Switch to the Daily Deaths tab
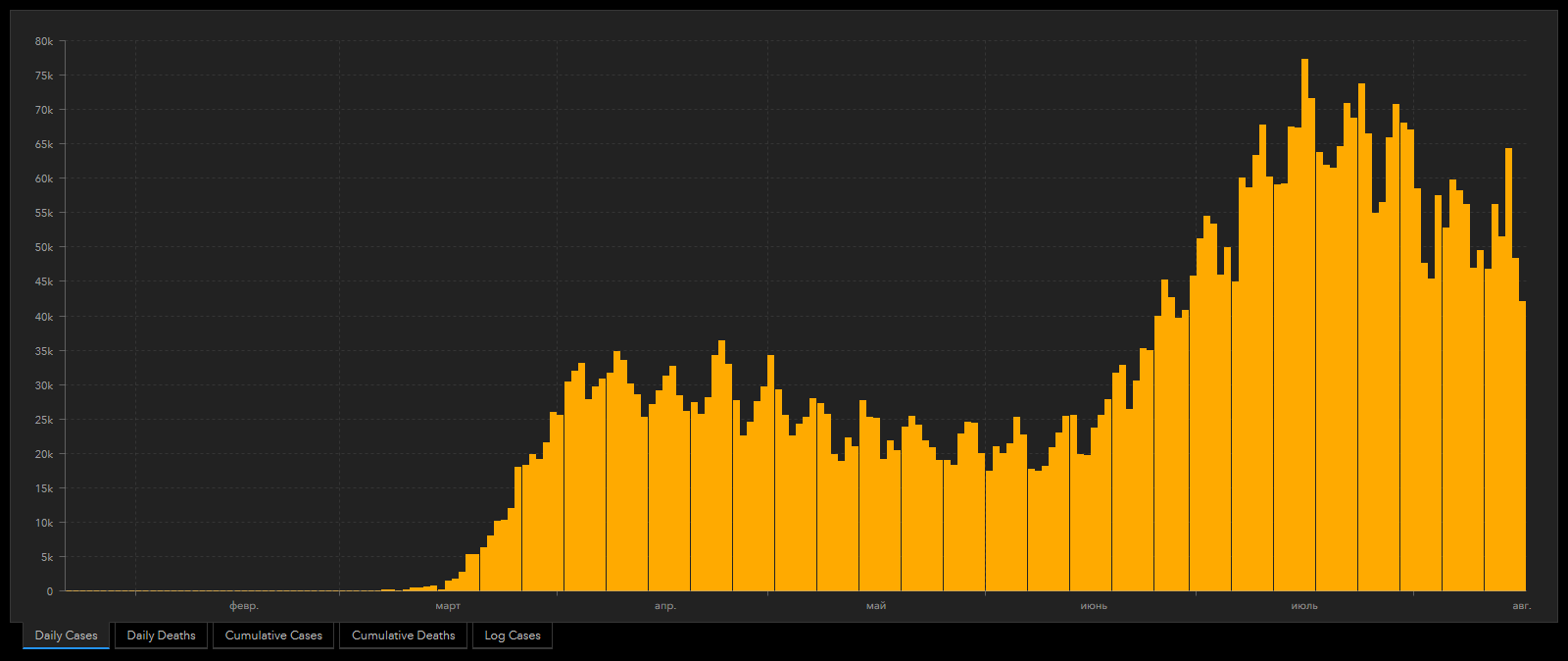The image size is (1568, 661). 161,636
